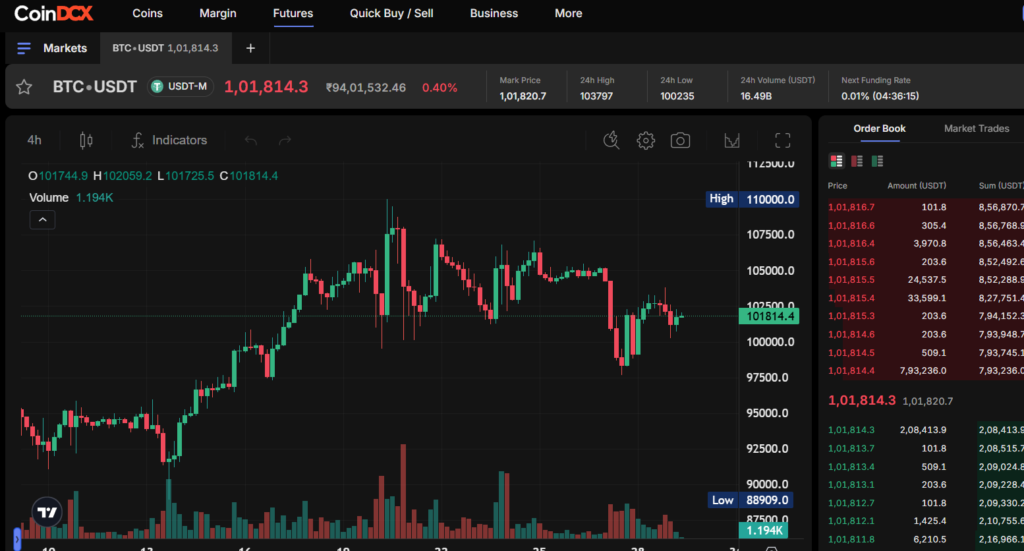This screenshot has height=551, width=1024.
Task: Click the TradingView logo on chart
Action: pos(47,512)
